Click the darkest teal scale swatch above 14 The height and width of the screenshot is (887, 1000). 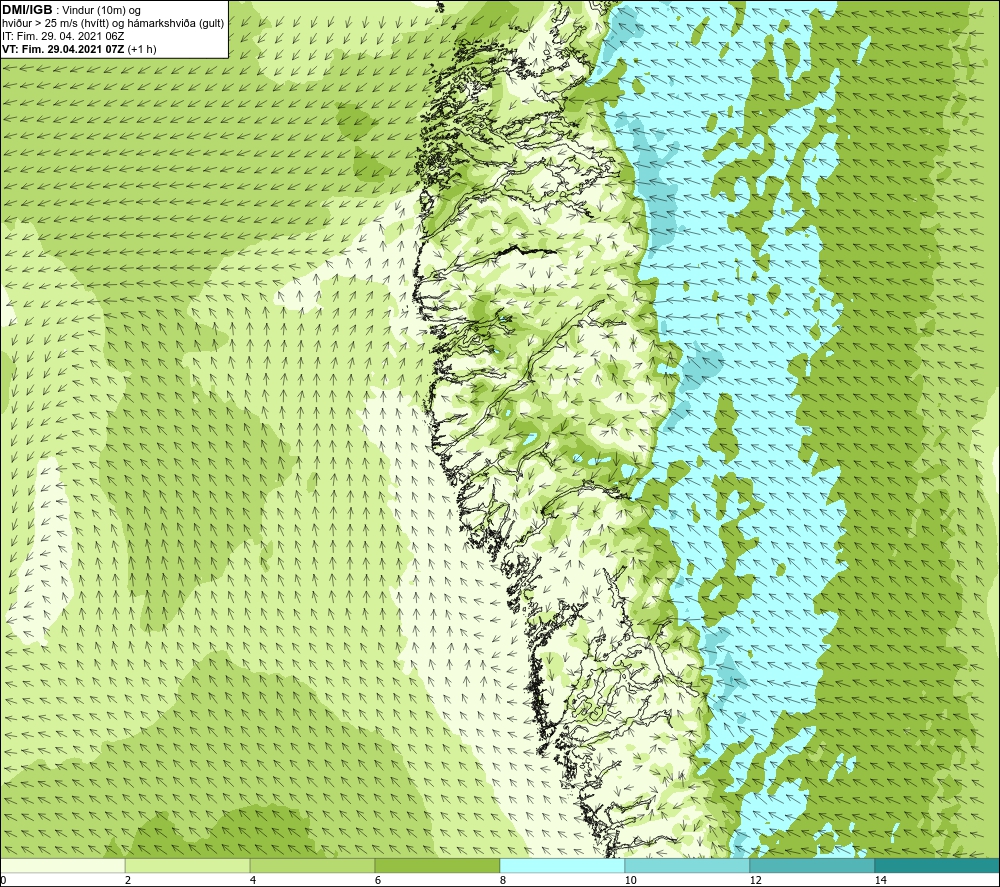click(937, 865)
